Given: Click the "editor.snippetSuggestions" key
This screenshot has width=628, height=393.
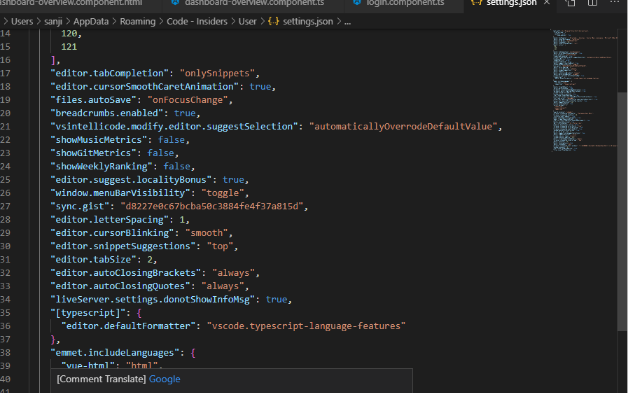Looking at the screenshot, I should [x=123, y=246].
